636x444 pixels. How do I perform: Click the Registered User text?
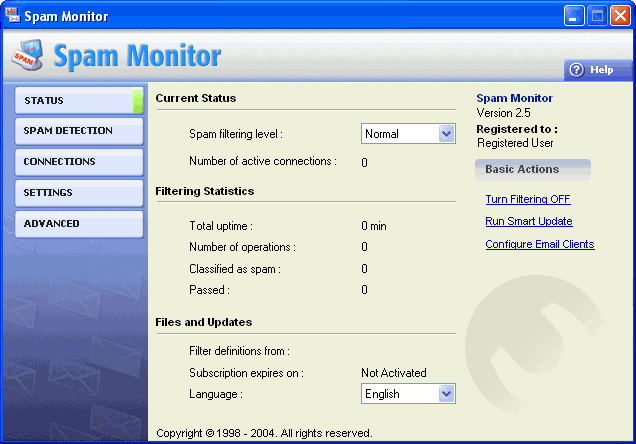click(515, 143)
